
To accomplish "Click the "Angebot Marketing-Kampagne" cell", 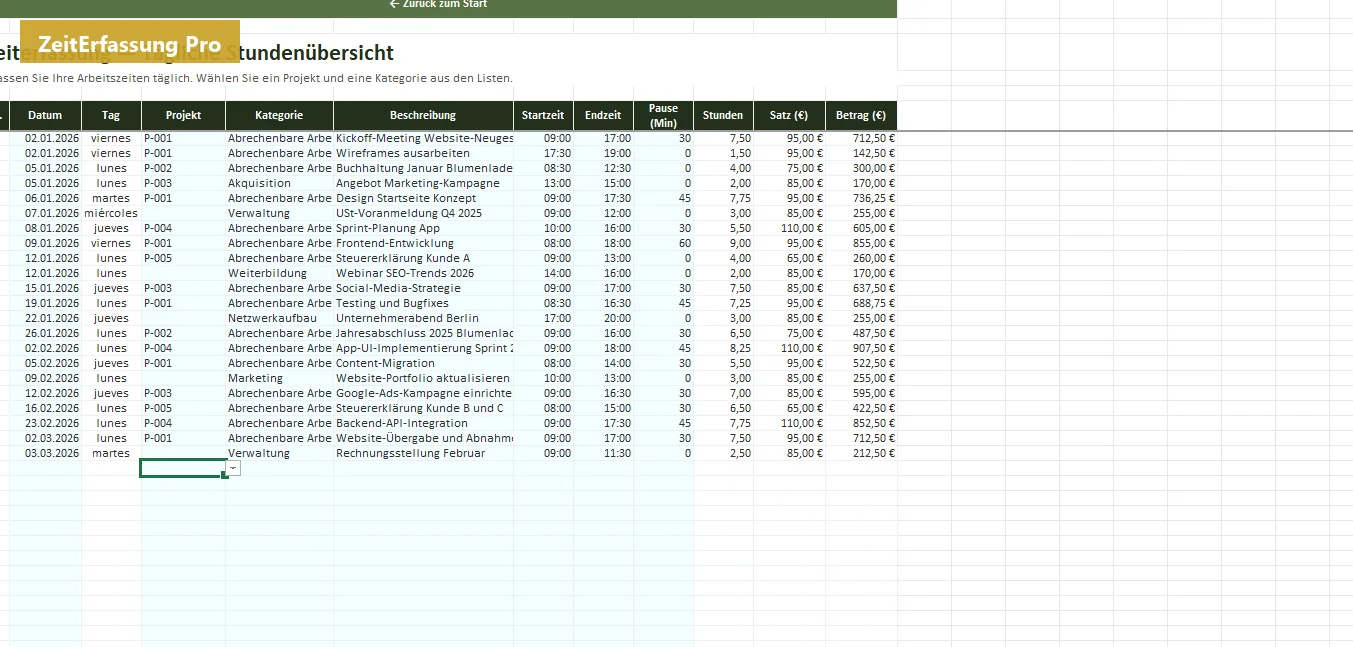I will coord(423,183).
